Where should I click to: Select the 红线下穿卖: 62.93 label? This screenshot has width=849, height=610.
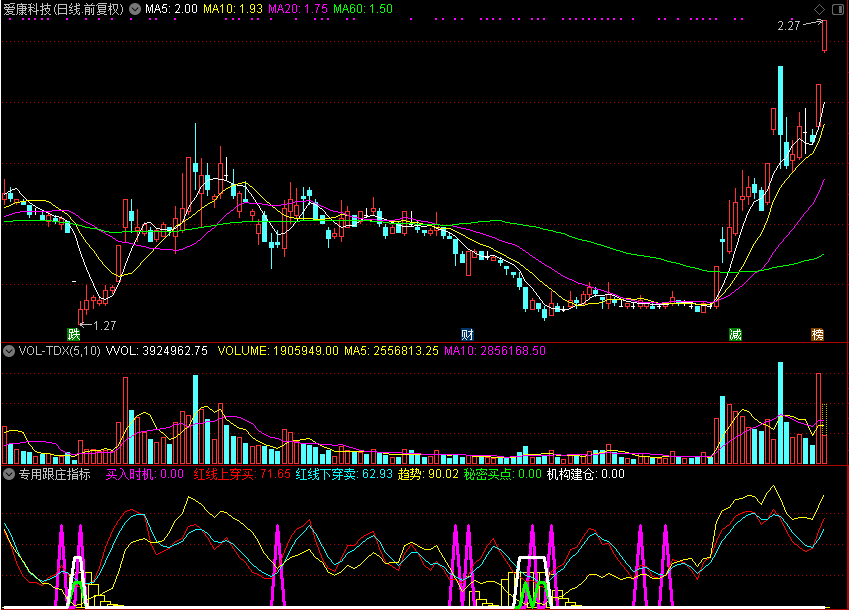tap(344, 474)
